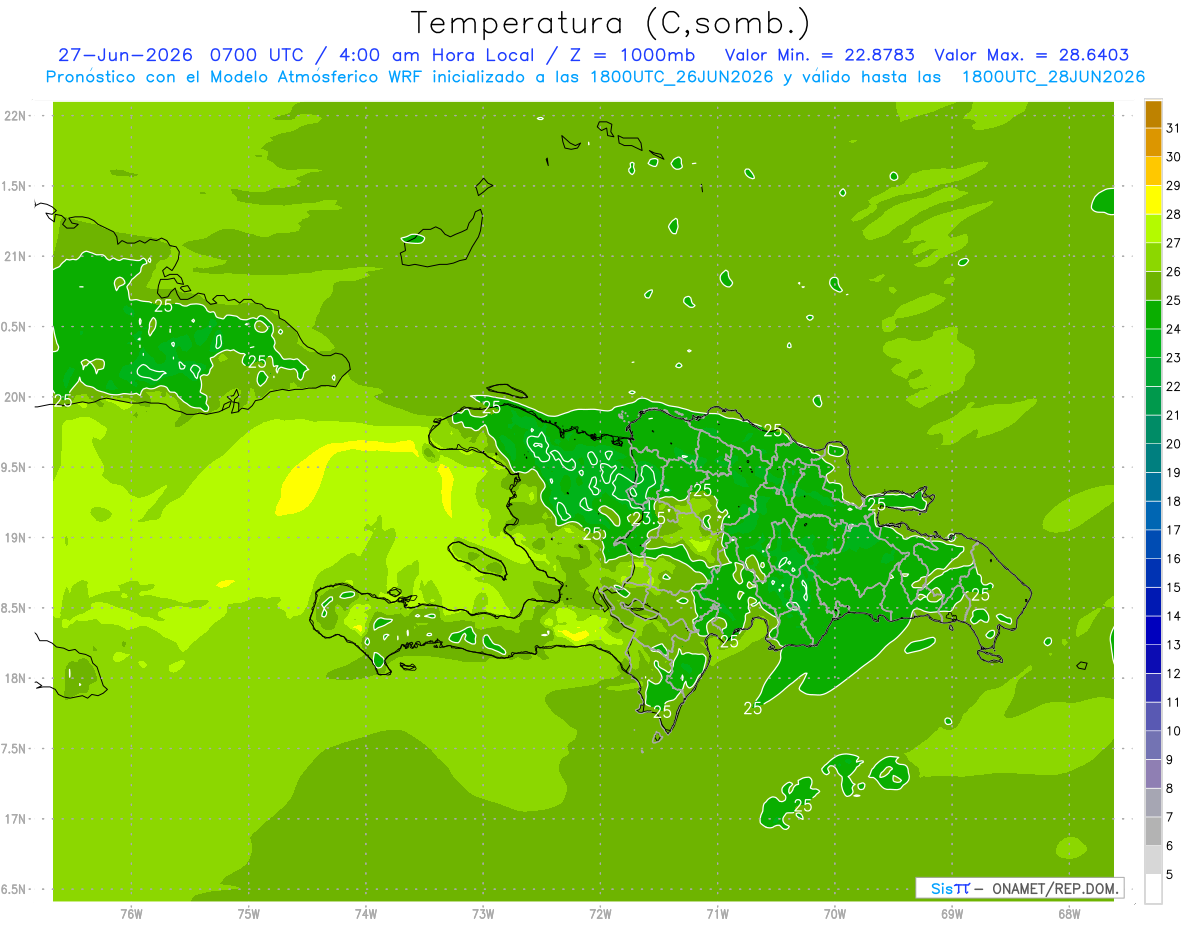Click the colorbar label "20"
Viewport: 1200px width, 927px height.
point(1173,444)
